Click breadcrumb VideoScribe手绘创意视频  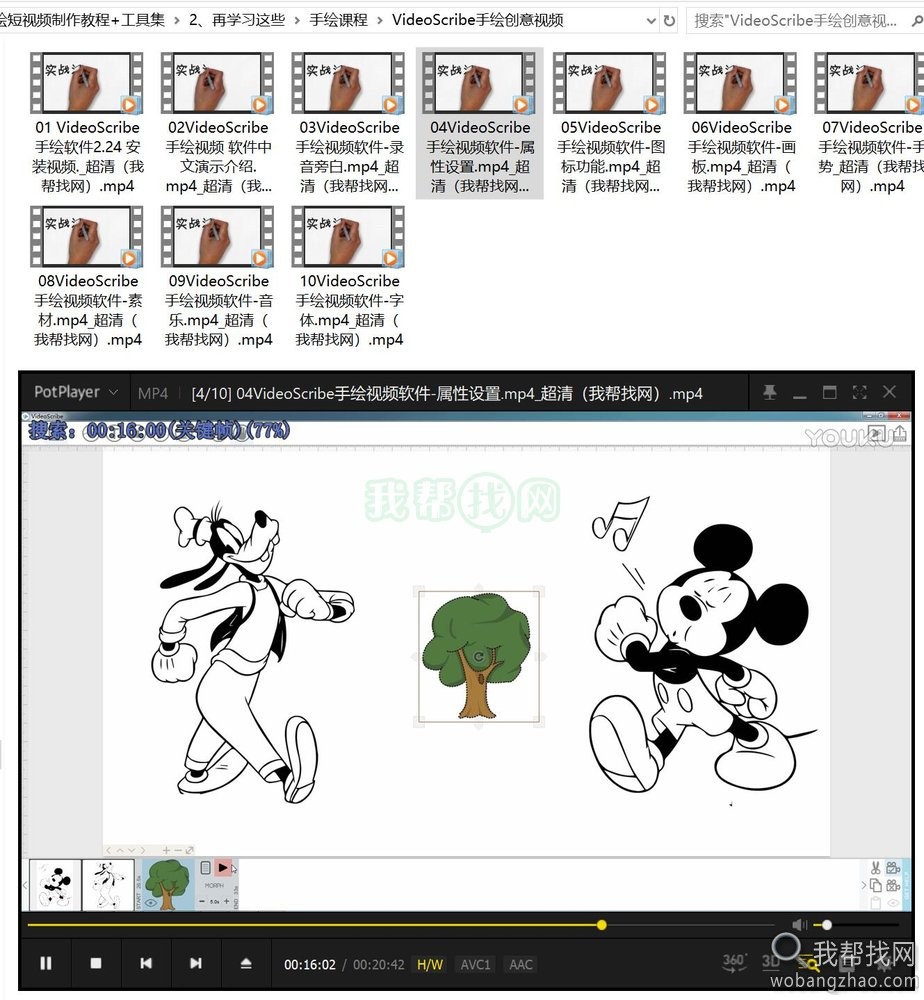(x=478, y=20)
